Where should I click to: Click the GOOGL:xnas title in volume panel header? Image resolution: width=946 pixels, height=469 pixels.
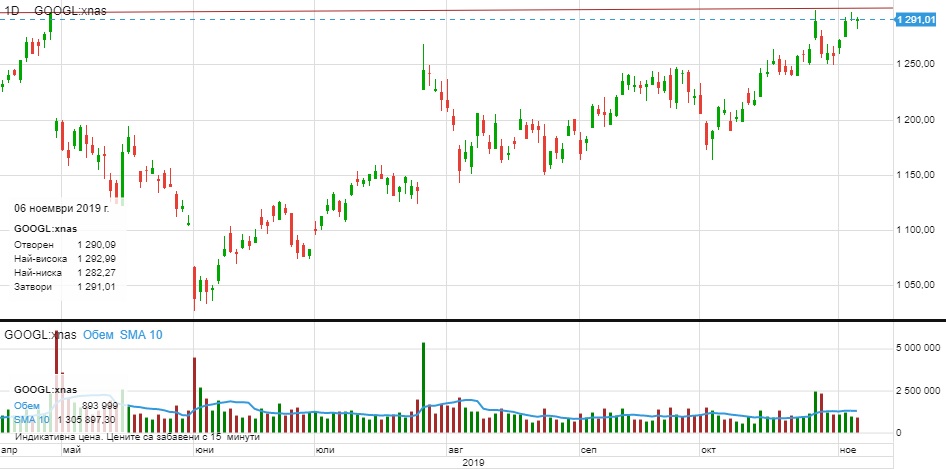pos(40,335)
